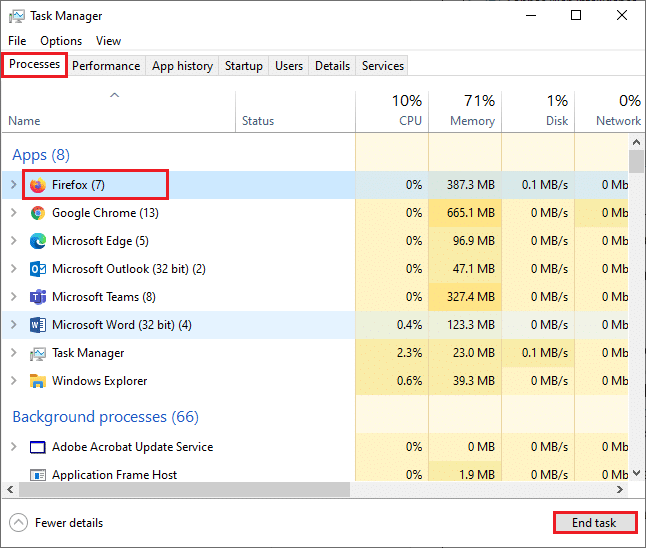The height and width of the screenshot is (548, 646).
Task: Click the vertical scrollbar thumb
Action: [x=636, y=162]
